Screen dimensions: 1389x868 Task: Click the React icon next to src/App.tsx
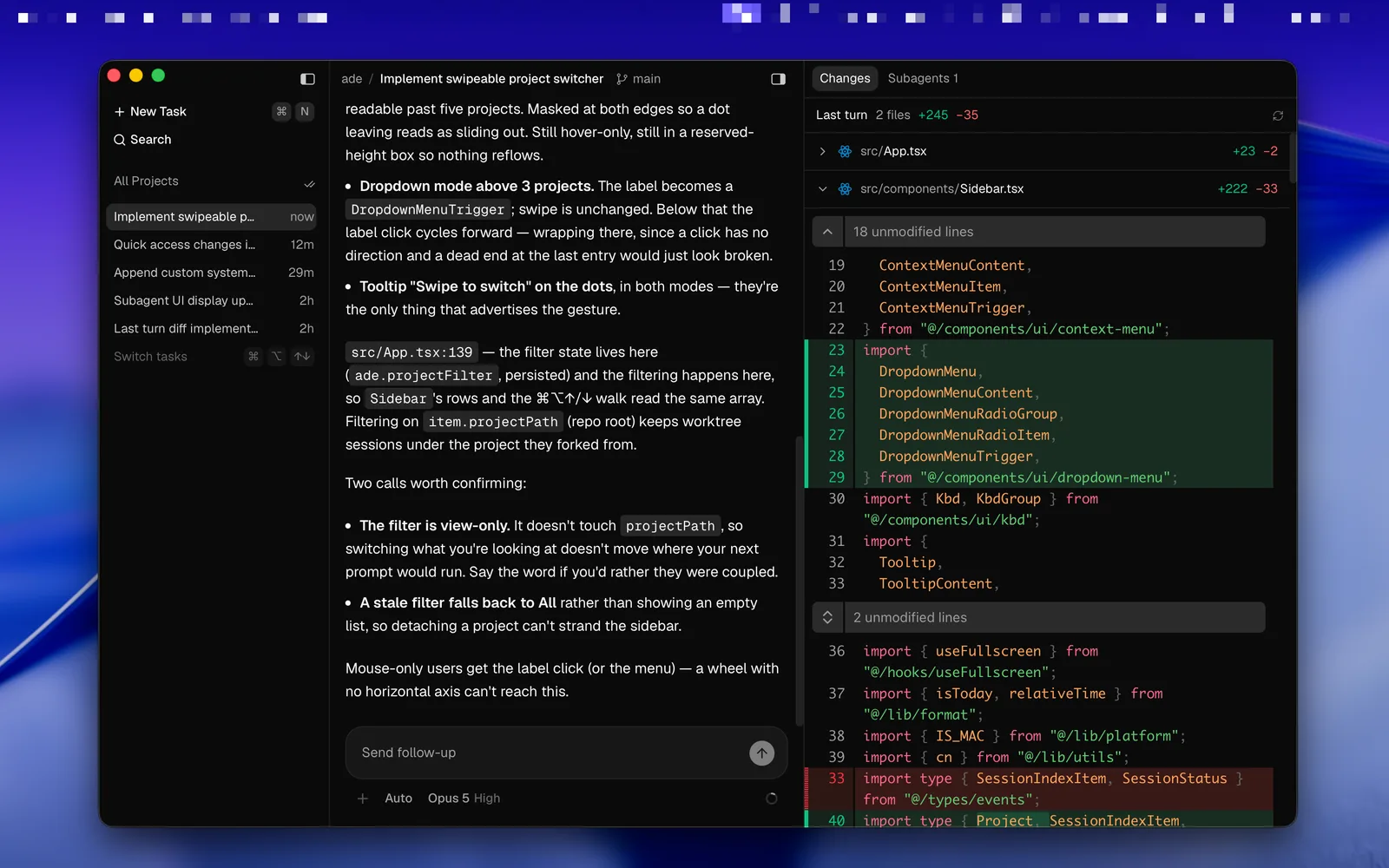coord(845,151)
